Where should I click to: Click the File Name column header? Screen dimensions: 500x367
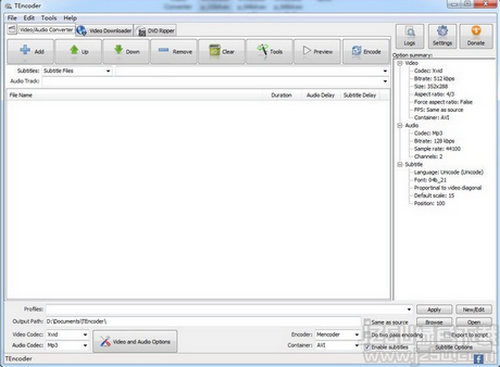pyautogui.click(x=135, y=95)
